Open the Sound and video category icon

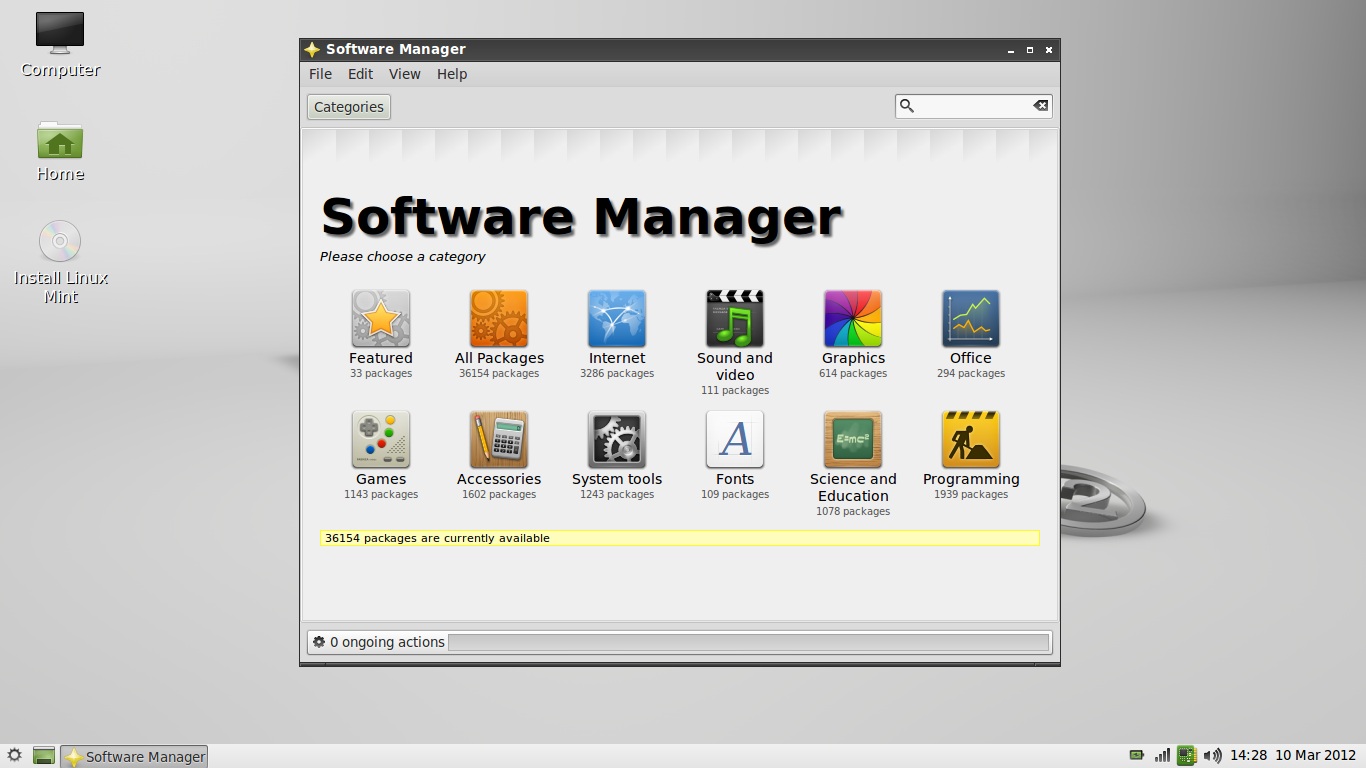[x=735, y=319]
